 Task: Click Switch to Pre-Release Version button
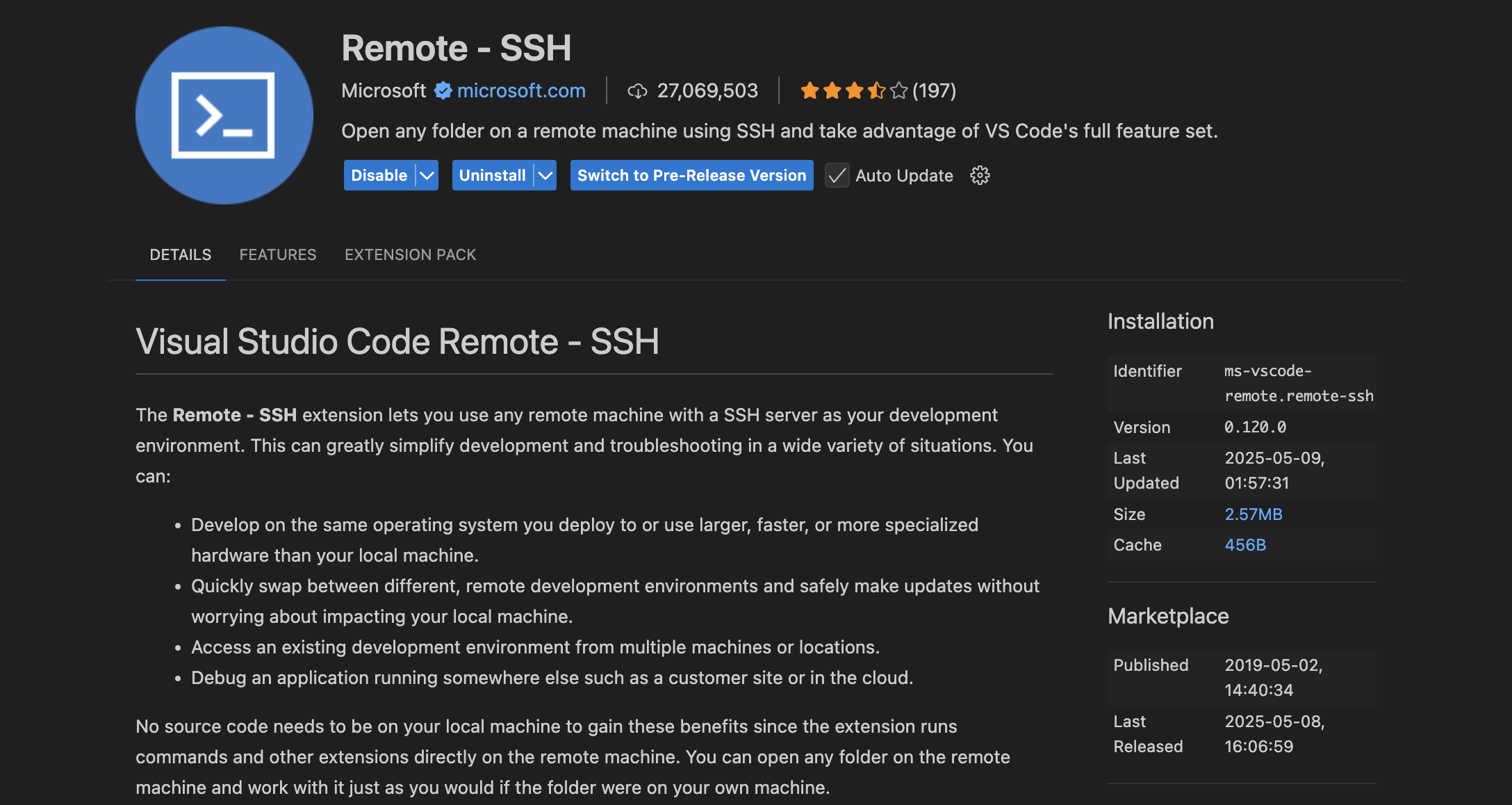click(x=691, y=175)
